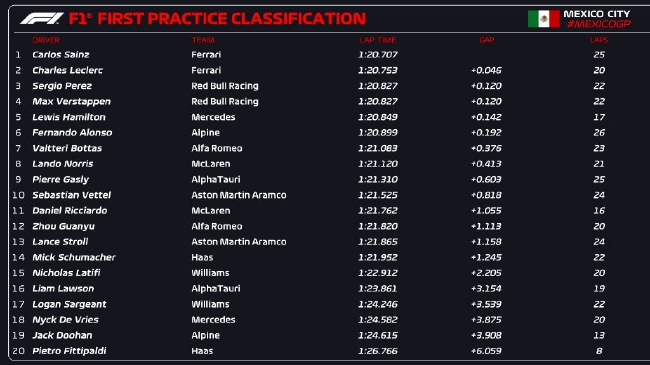Click Jack Doohan's laps count 13
Viewport: 650px width, 365px height.
tap(599, 335)
